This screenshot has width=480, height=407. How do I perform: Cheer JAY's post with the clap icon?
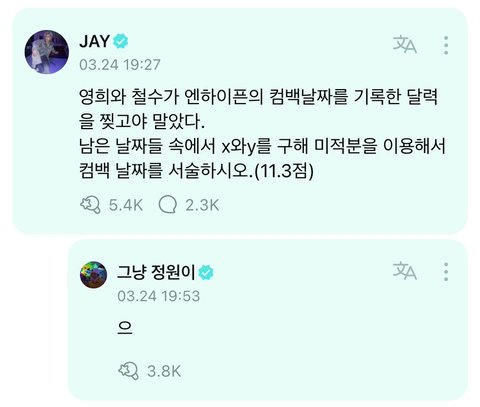[90, 204]
